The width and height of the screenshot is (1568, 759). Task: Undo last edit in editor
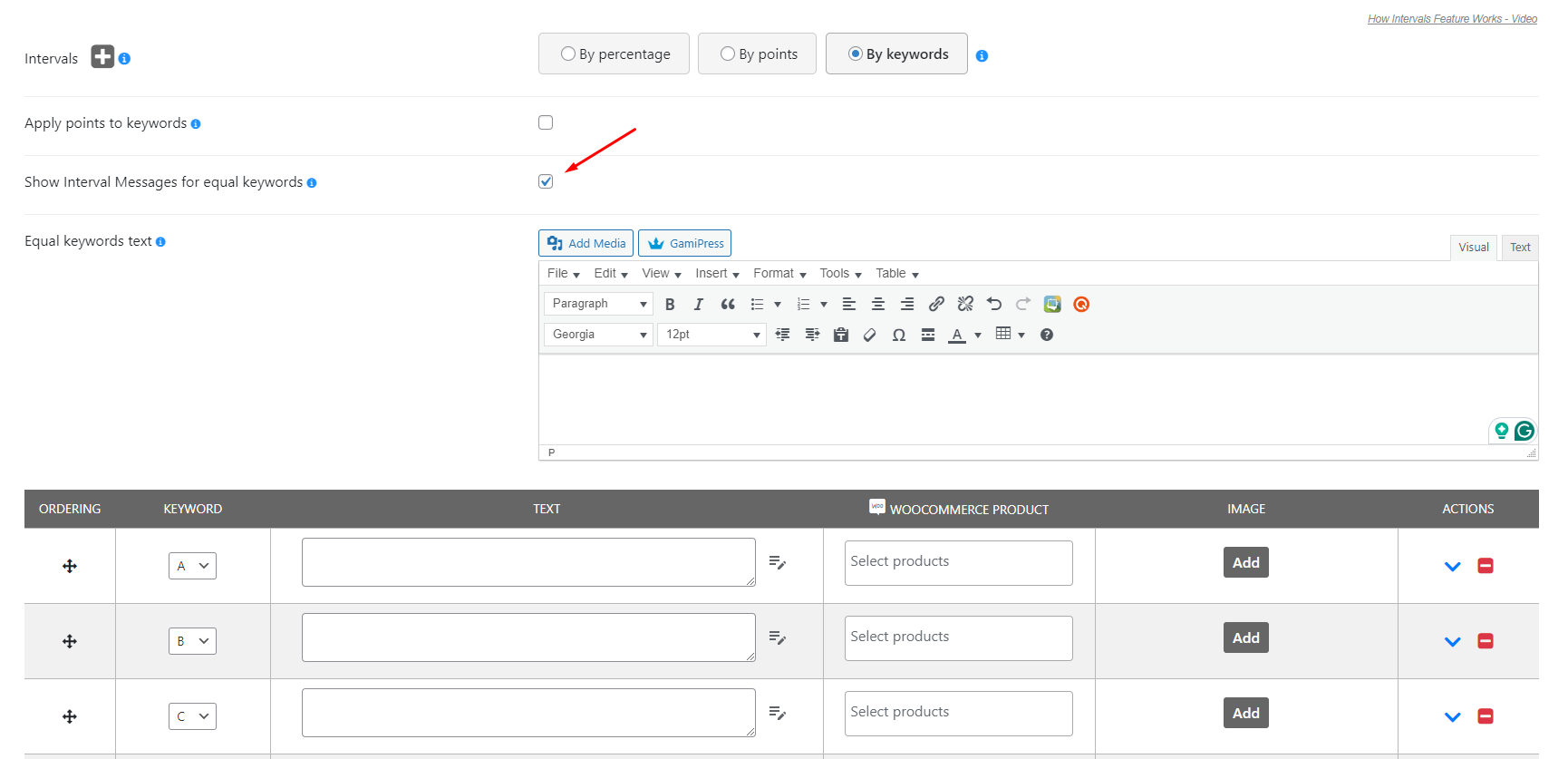tap(994, 305)
